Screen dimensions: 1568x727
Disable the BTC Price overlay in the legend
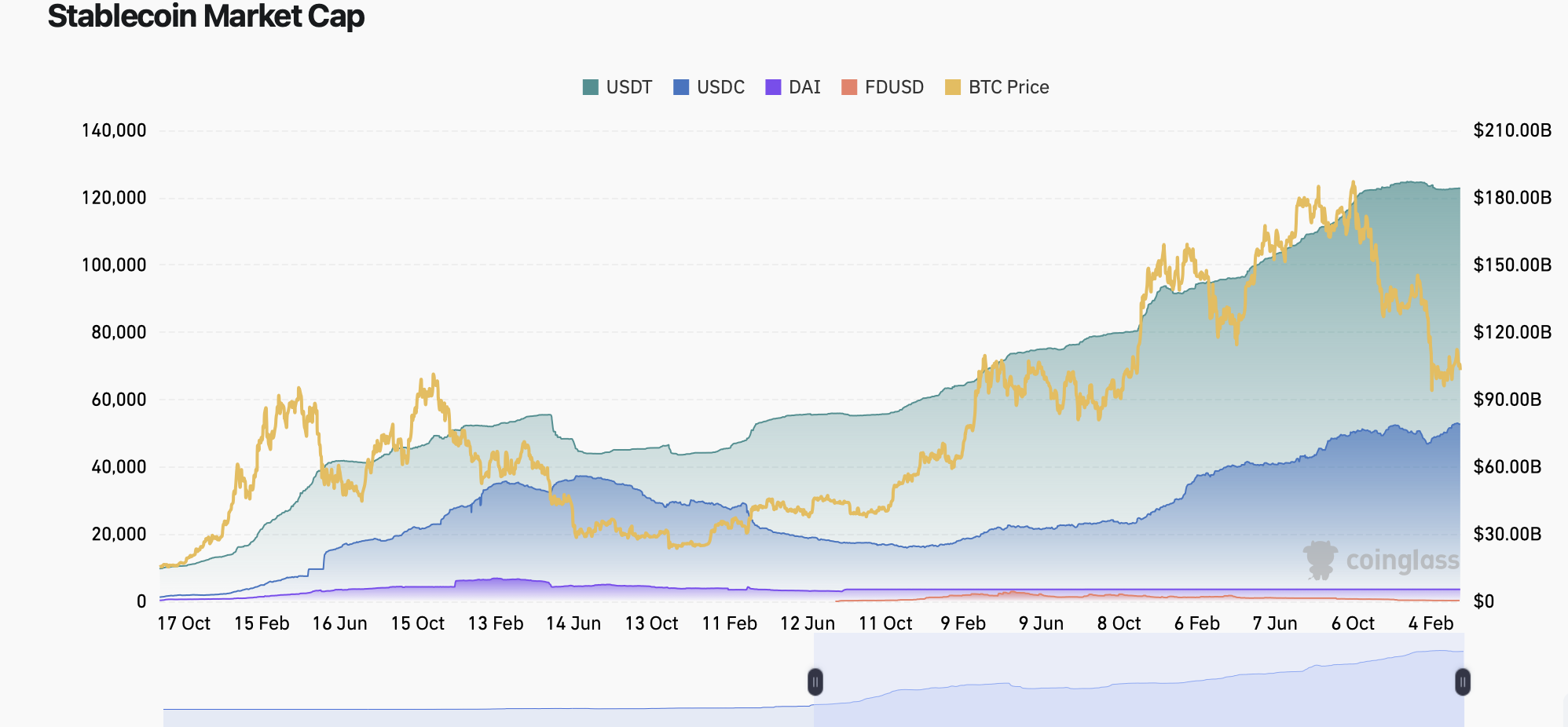click(x=1008, y=87)
